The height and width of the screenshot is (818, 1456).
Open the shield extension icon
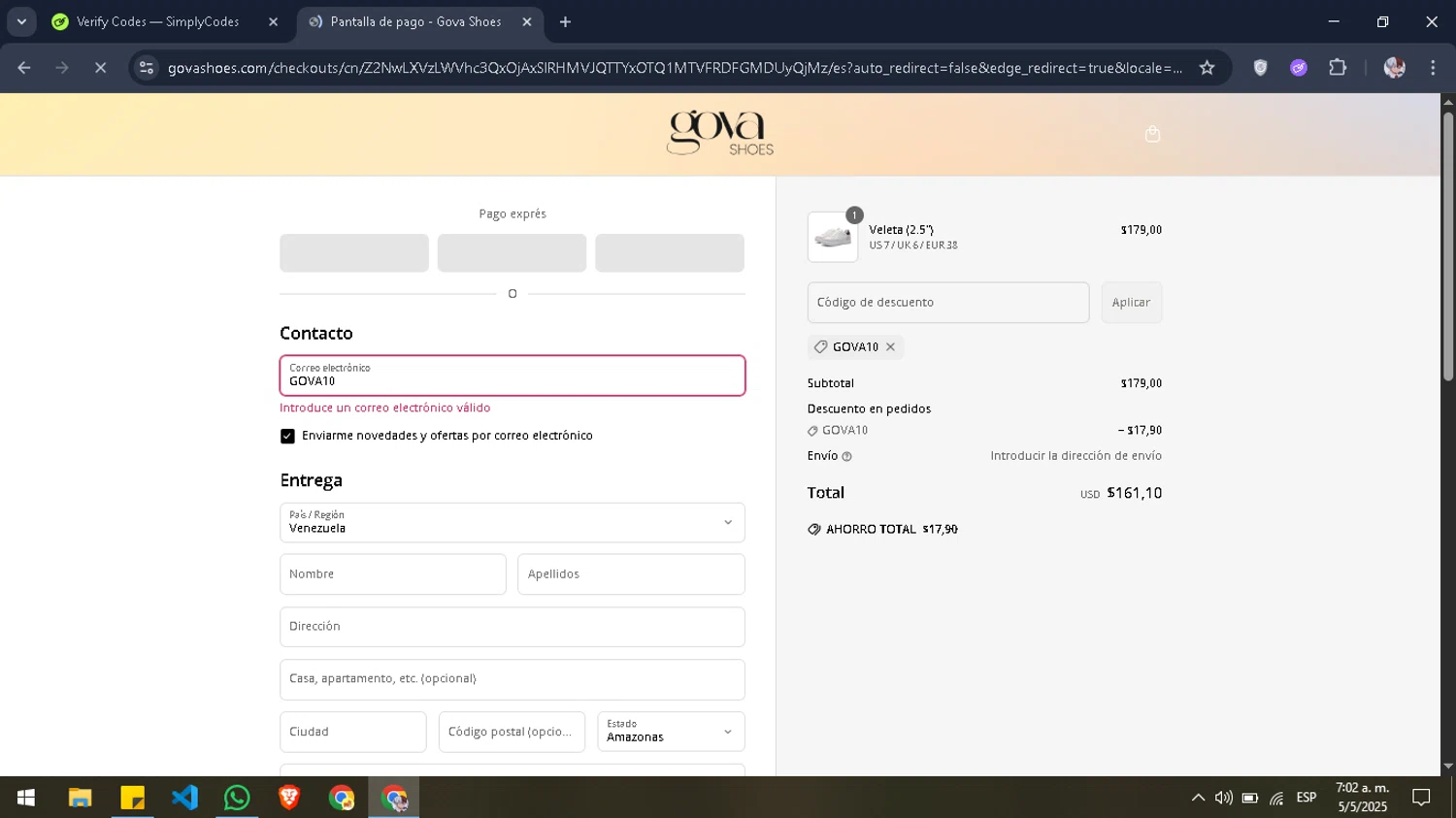click(x=1260, y=68)
